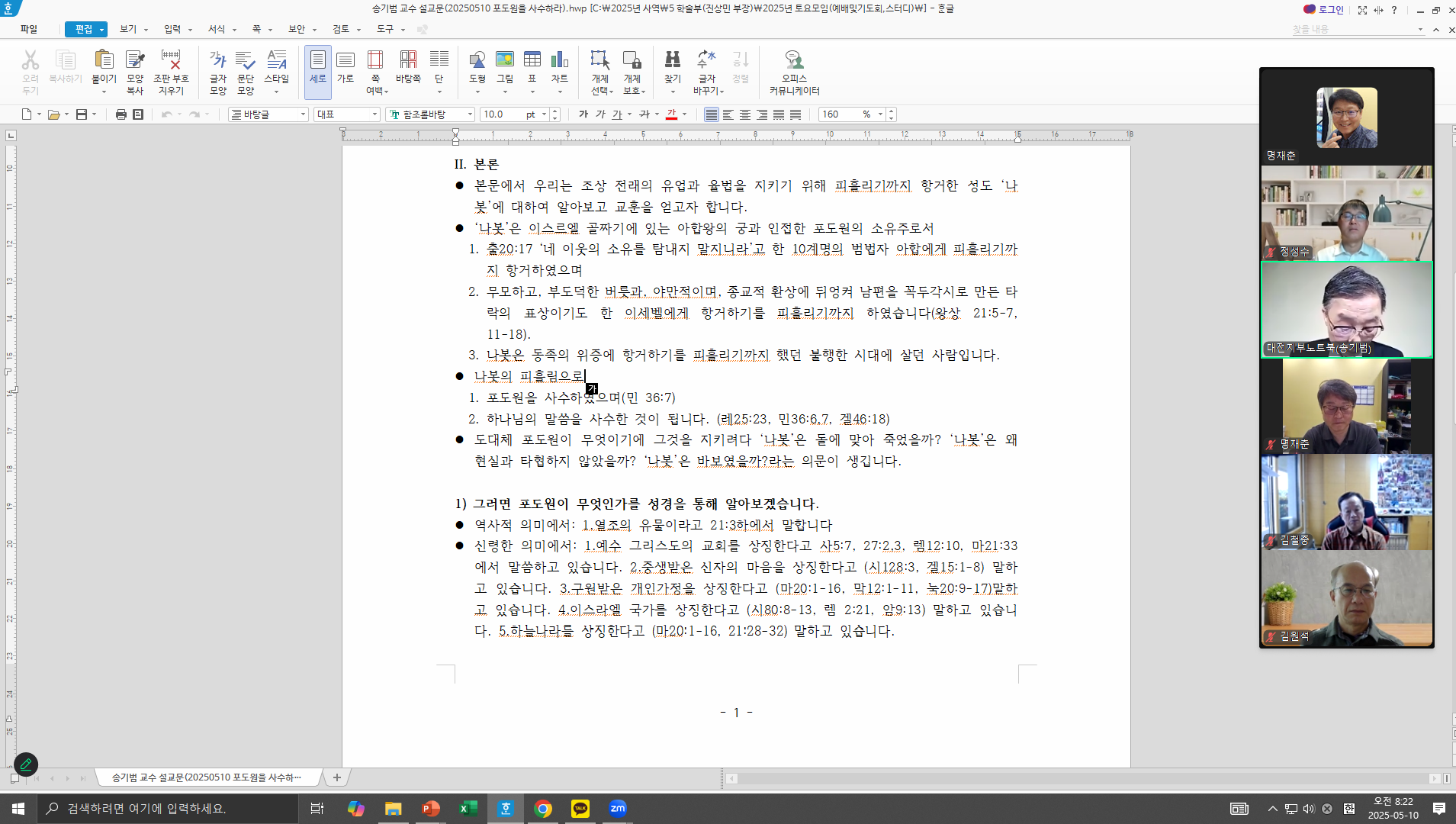Click the print icon
This screenshot has height=824, width=1456.
(121, 114)
